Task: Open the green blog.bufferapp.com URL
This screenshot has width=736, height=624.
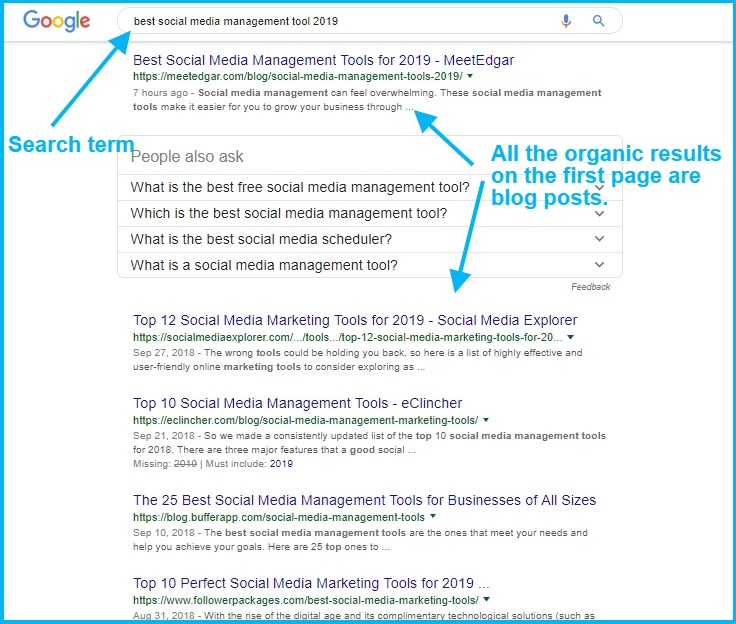Action: 279,517
